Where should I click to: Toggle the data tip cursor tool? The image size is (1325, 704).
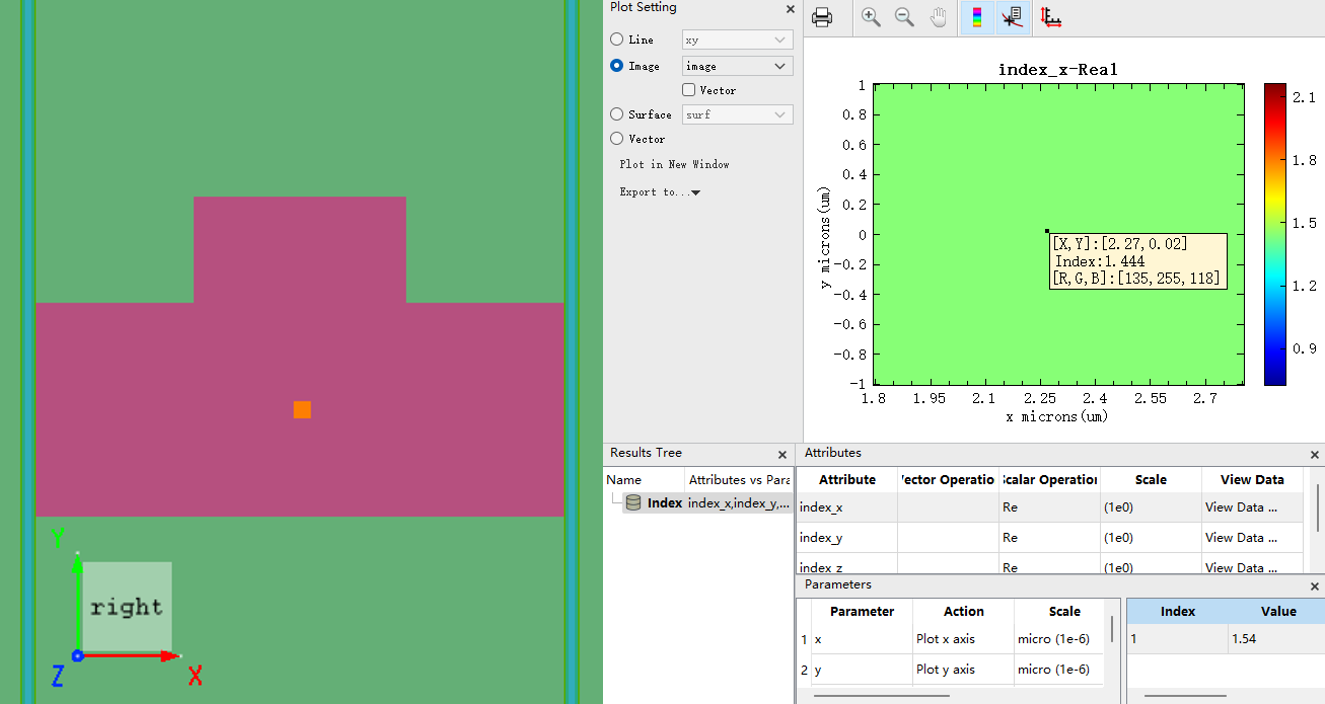pos(1012,17)
